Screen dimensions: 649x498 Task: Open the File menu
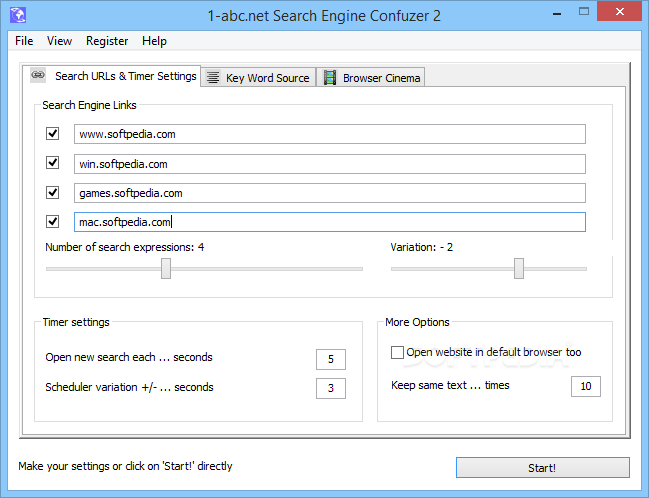24,41
